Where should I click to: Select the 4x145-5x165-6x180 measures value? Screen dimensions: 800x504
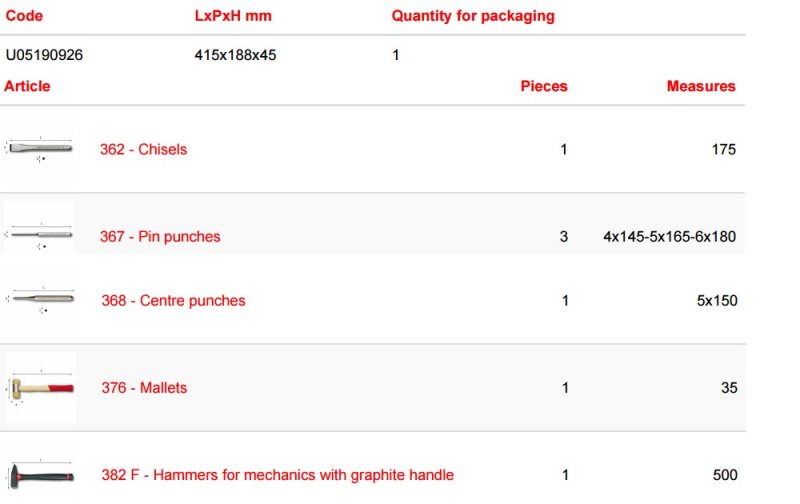click(x=669, y=237)
